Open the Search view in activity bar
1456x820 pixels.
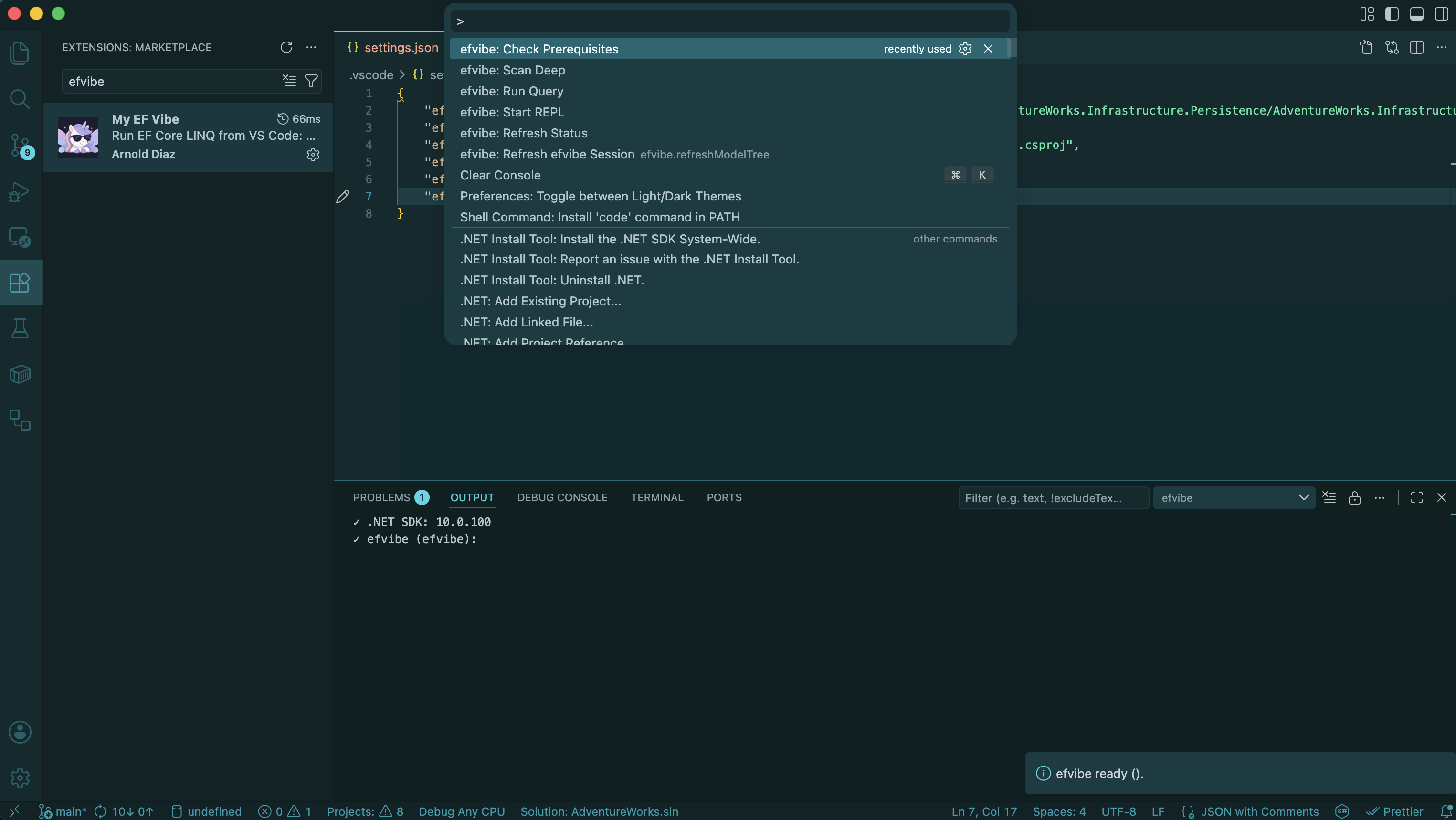click(21, 99)
